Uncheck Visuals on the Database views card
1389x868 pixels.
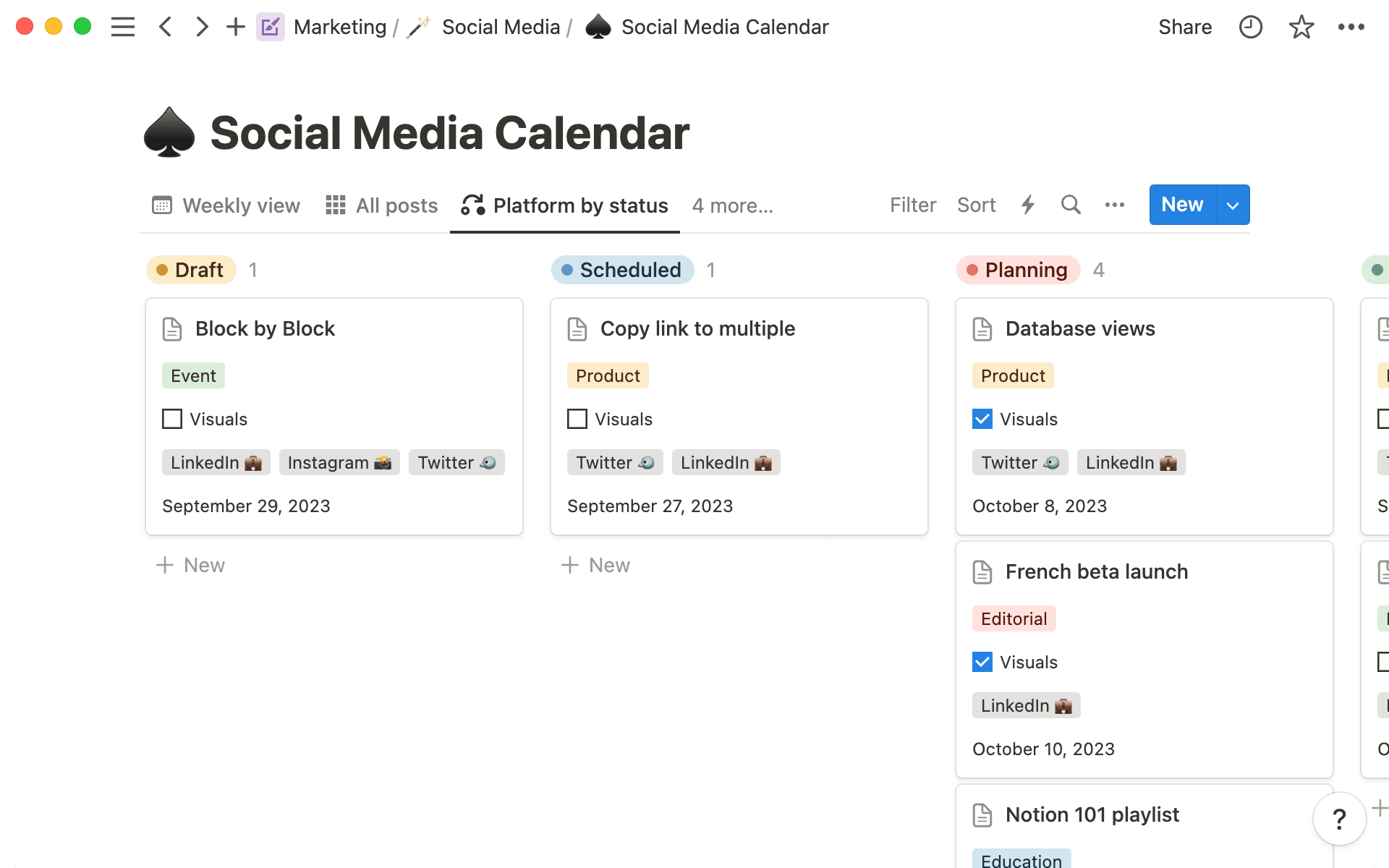(x=982, y=419)
